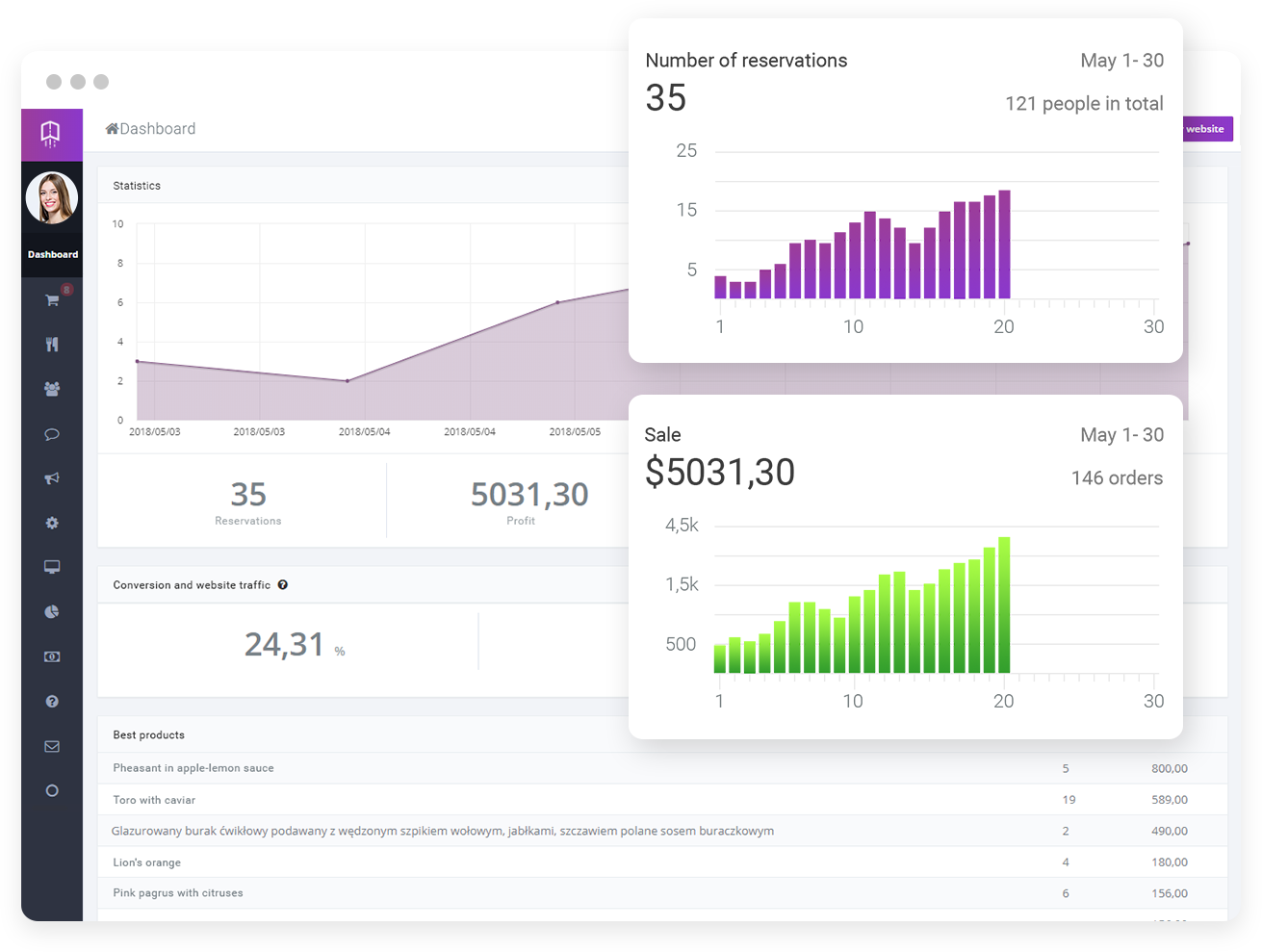Viewport: 1262px width, 952px height.
Task: Click the chart data point at value 6
Action: tap(558, 302)
